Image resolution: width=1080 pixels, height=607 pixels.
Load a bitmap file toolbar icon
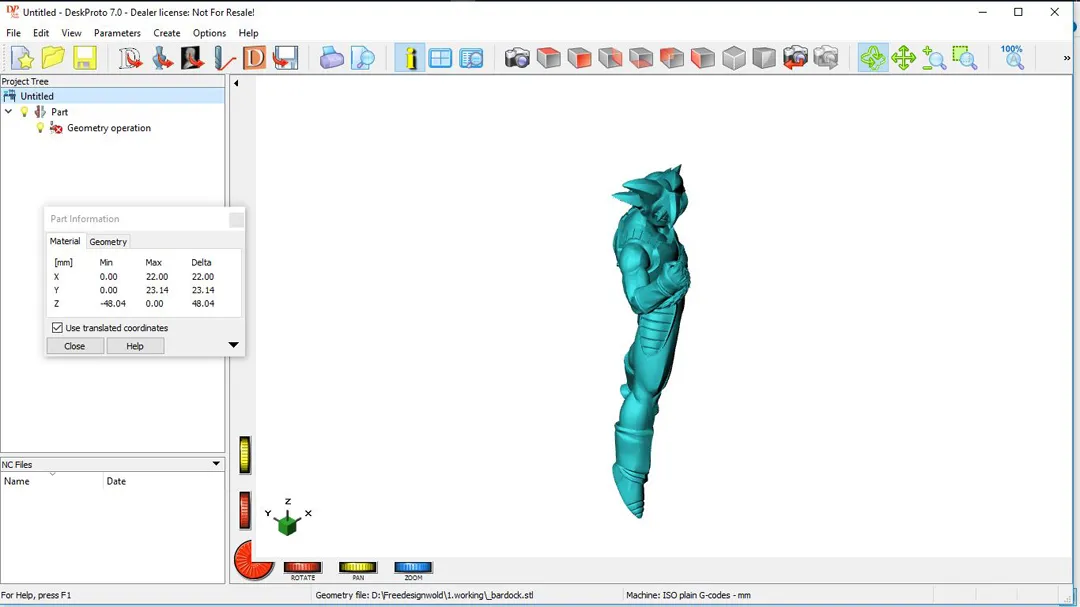click(x=192, y=58)
